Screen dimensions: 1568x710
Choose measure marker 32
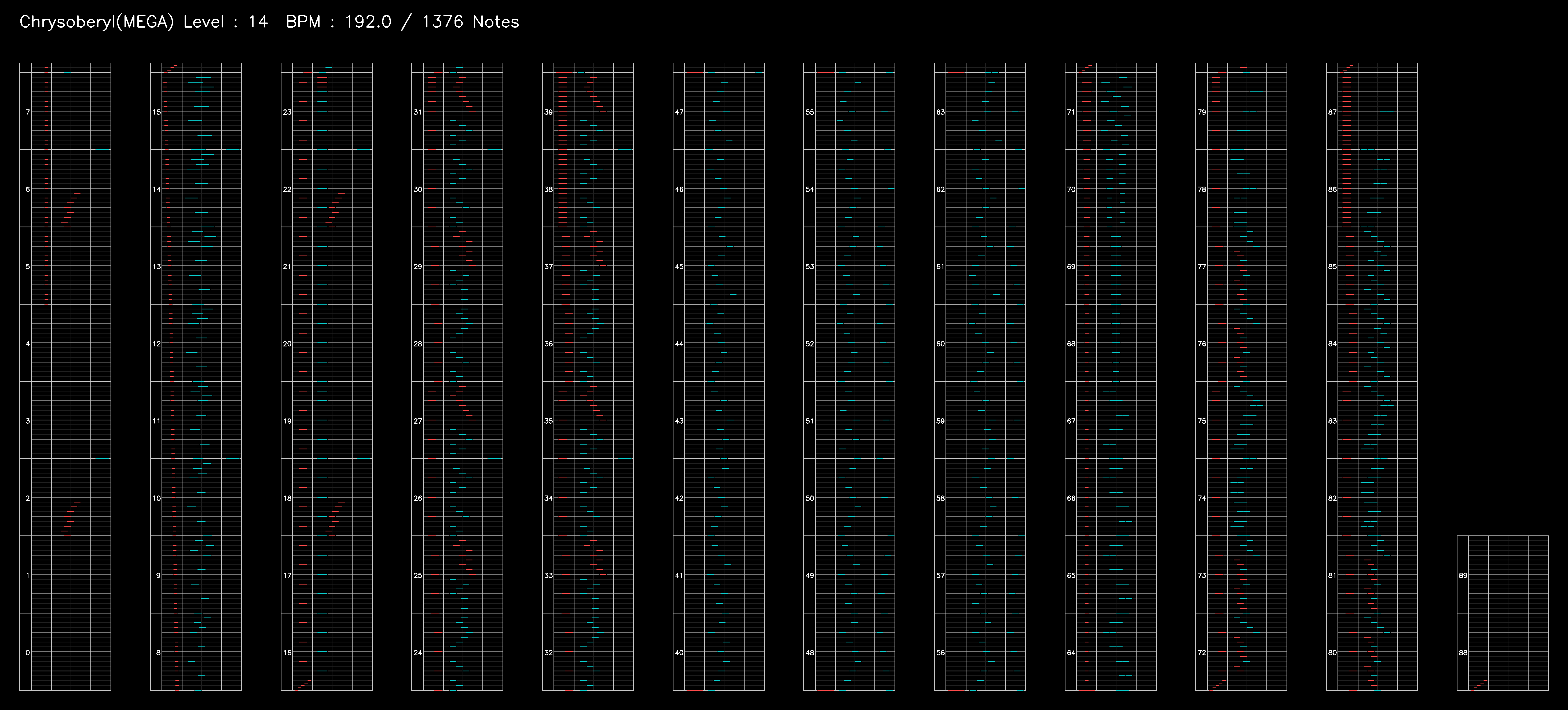pos(548,653)
